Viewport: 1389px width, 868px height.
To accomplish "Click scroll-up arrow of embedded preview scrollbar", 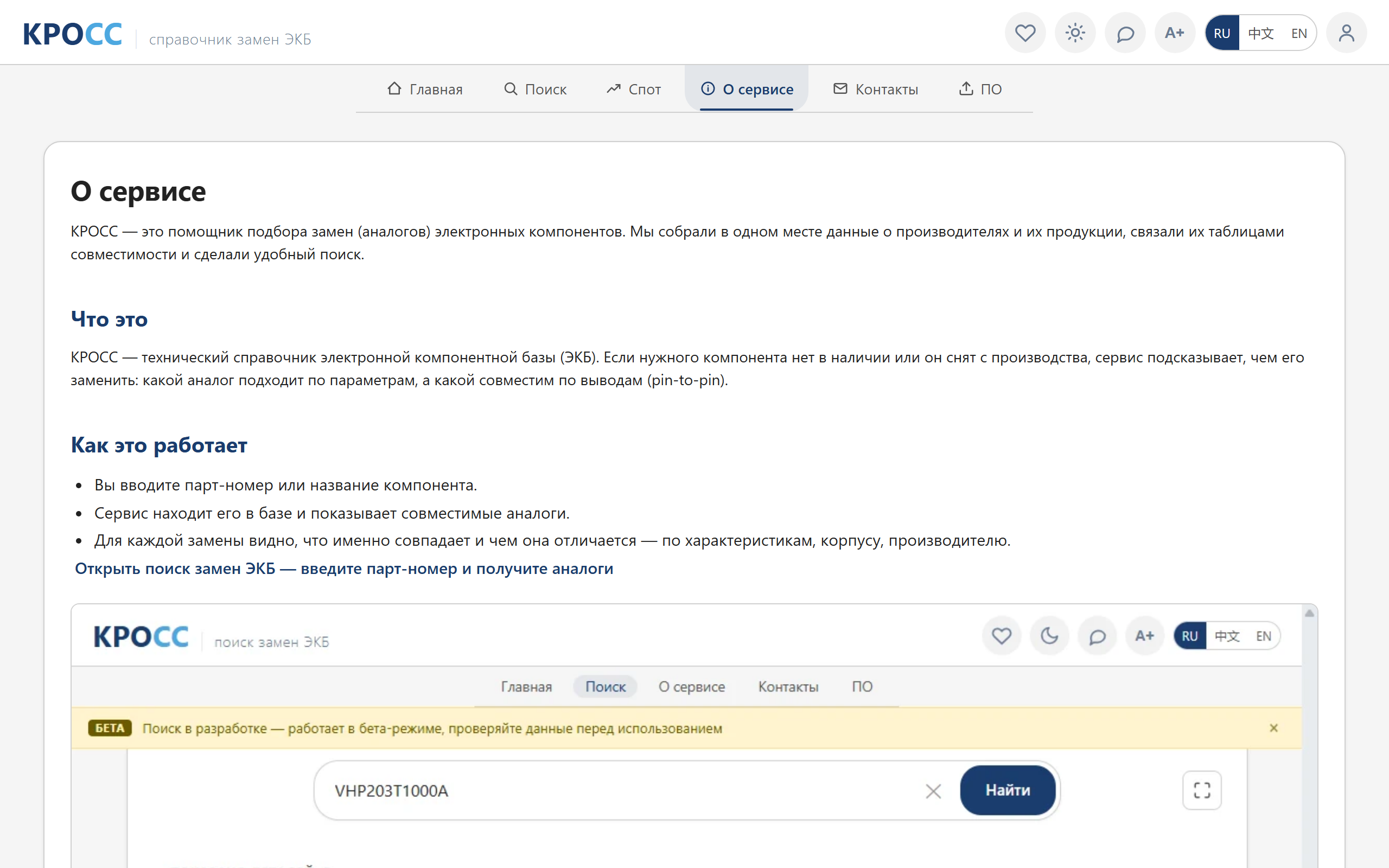I will 1309,613.
